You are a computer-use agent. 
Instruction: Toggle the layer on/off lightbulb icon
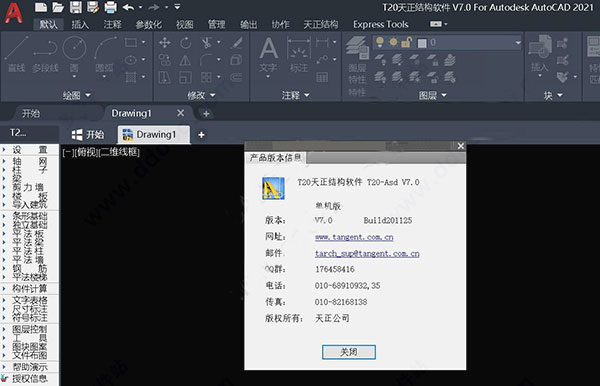[x=380, y=42]
